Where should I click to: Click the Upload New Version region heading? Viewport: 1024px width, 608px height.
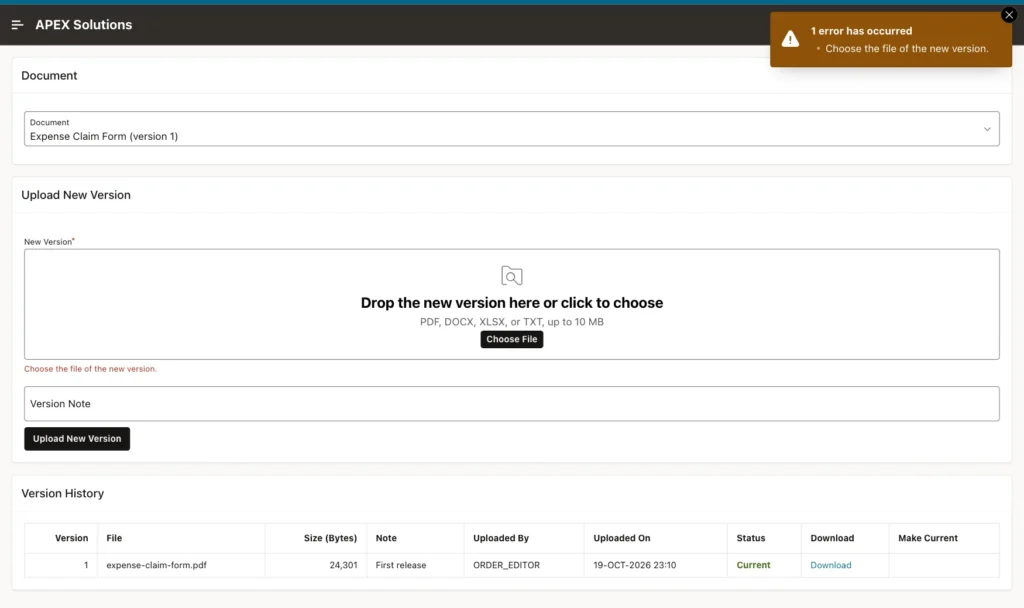(76, 195)
